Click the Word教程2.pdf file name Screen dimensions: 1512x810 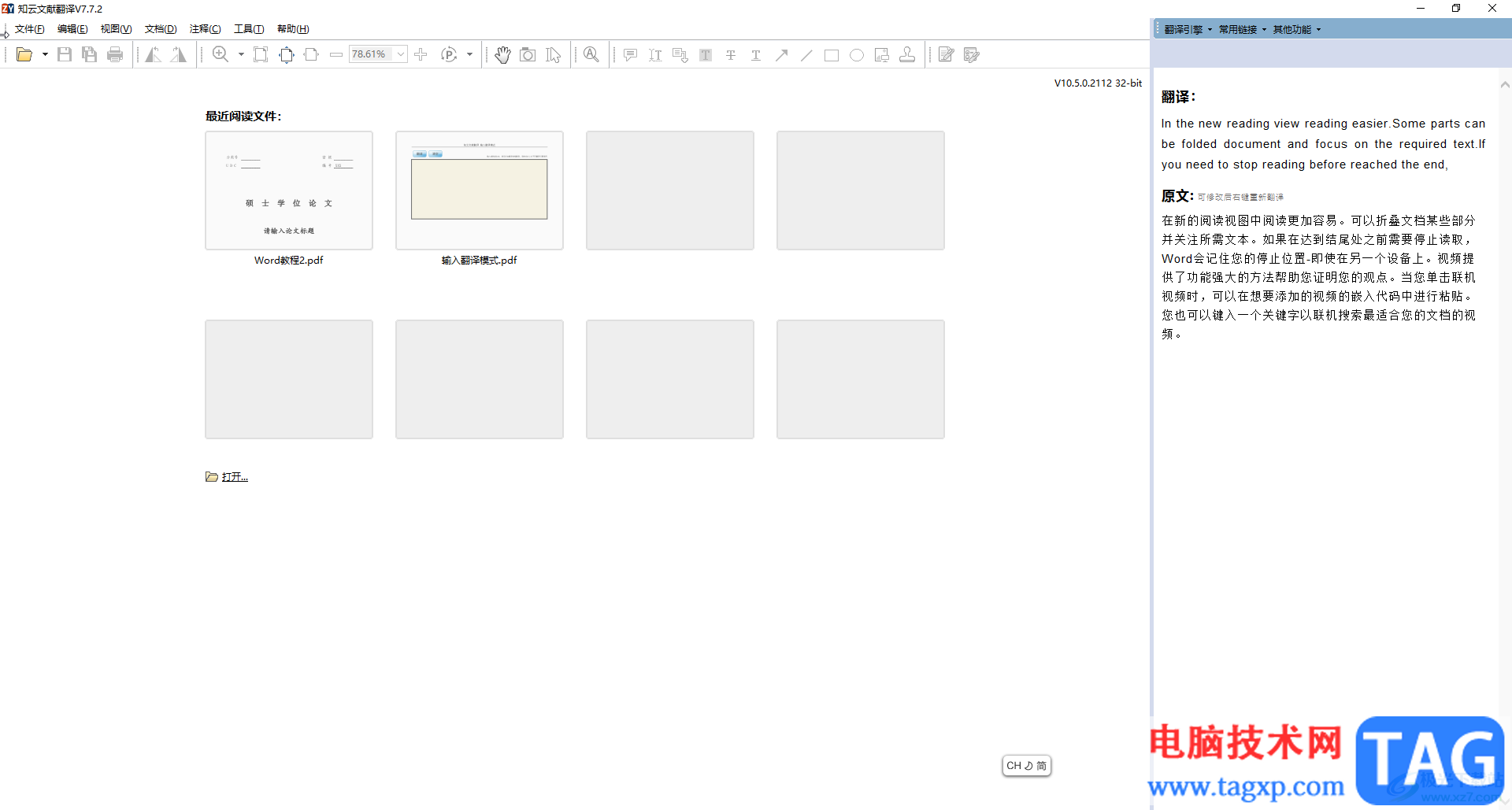click(289, 261)
